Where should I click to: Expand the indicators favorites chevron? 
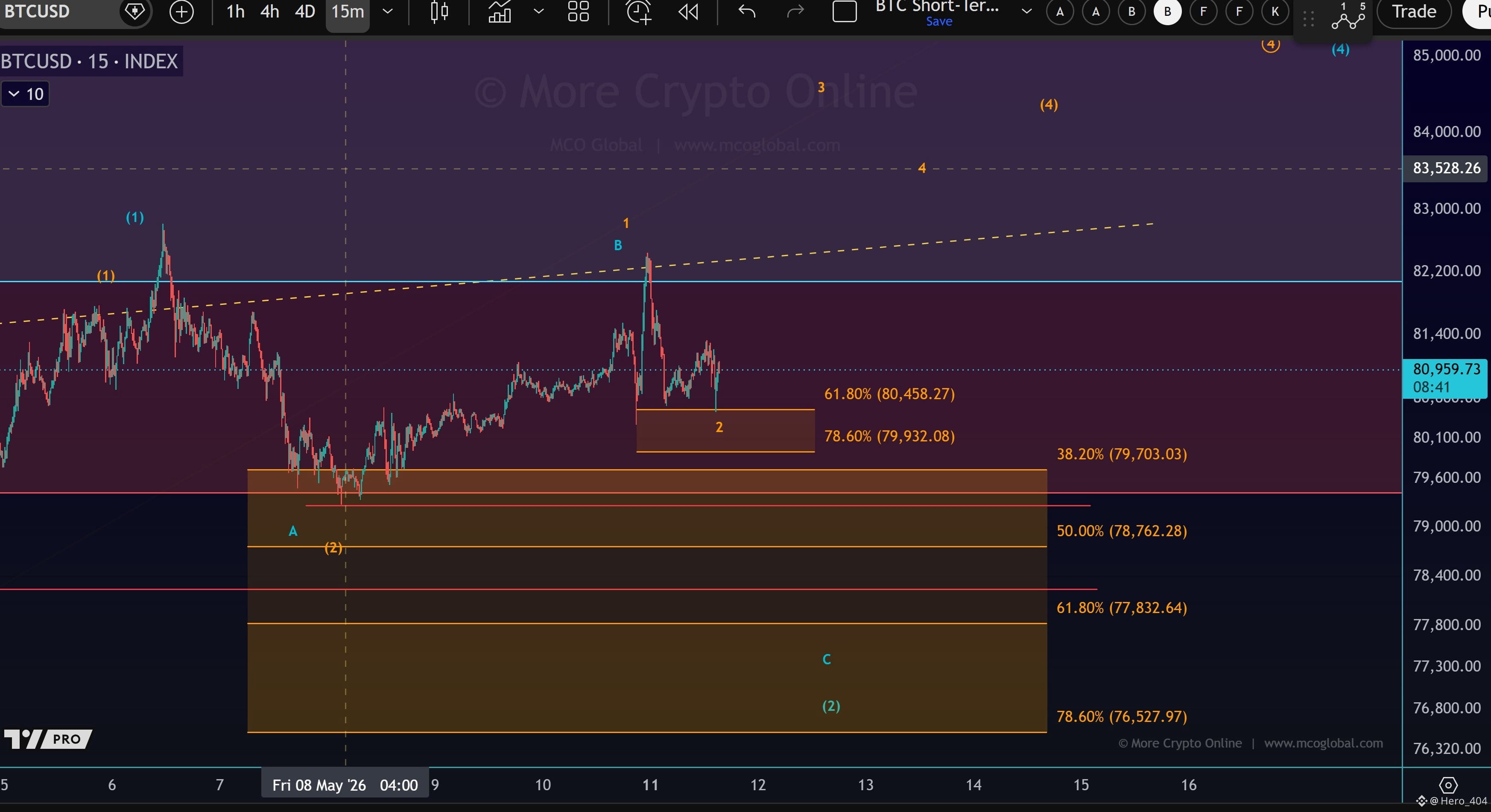click(538, 12)
